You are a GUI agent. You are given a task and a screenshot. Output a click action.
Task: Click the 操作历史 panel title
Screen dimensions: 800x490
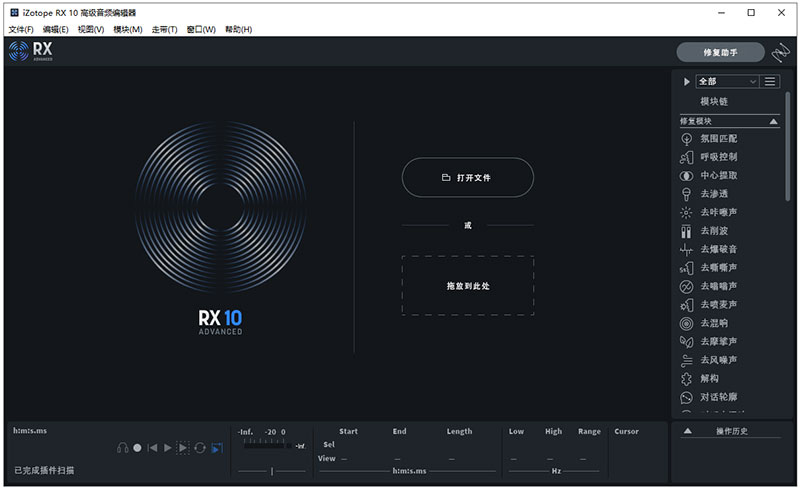tap(732, 431)
